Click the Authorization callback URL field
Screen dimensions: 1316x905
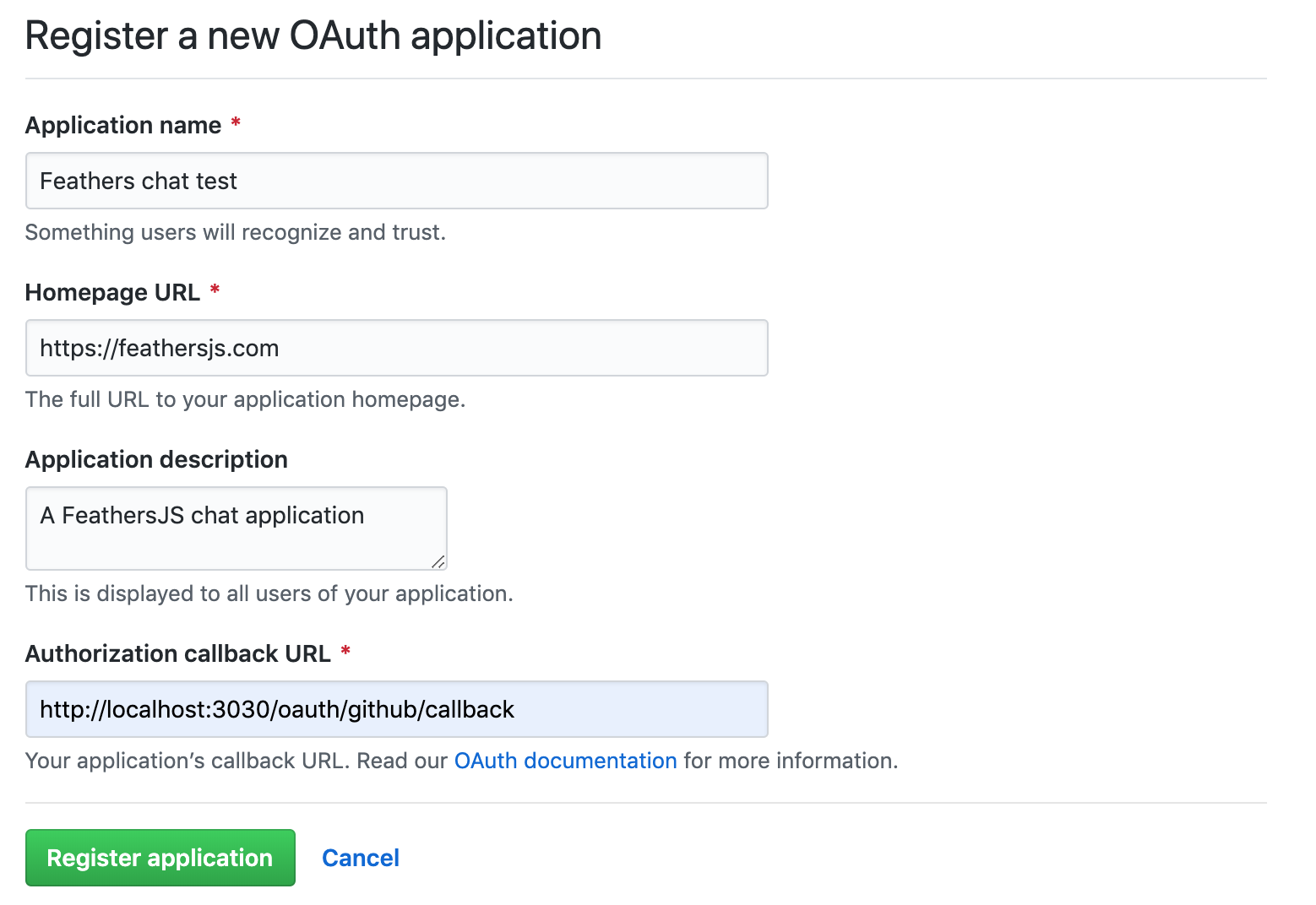pyautogui.click(x=396, y=709)
